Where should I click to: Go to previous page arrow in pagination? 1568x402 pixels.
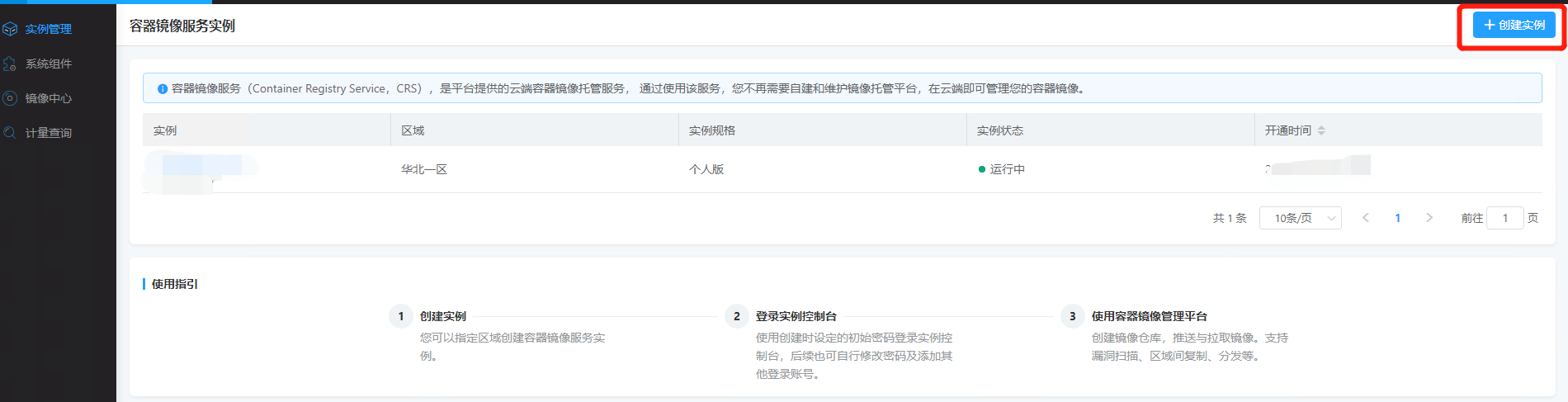[1366, 218]
